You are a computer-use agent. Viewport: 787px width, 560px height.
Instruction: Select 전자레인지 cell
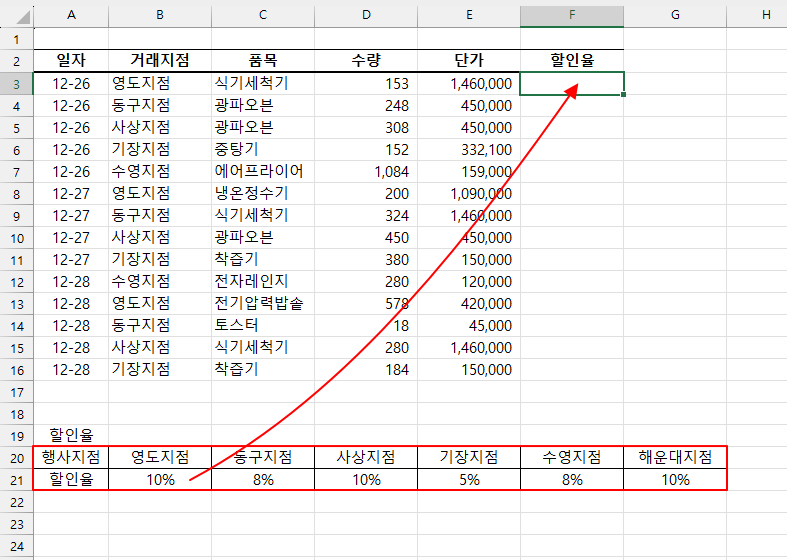click(x=263, y=282)
